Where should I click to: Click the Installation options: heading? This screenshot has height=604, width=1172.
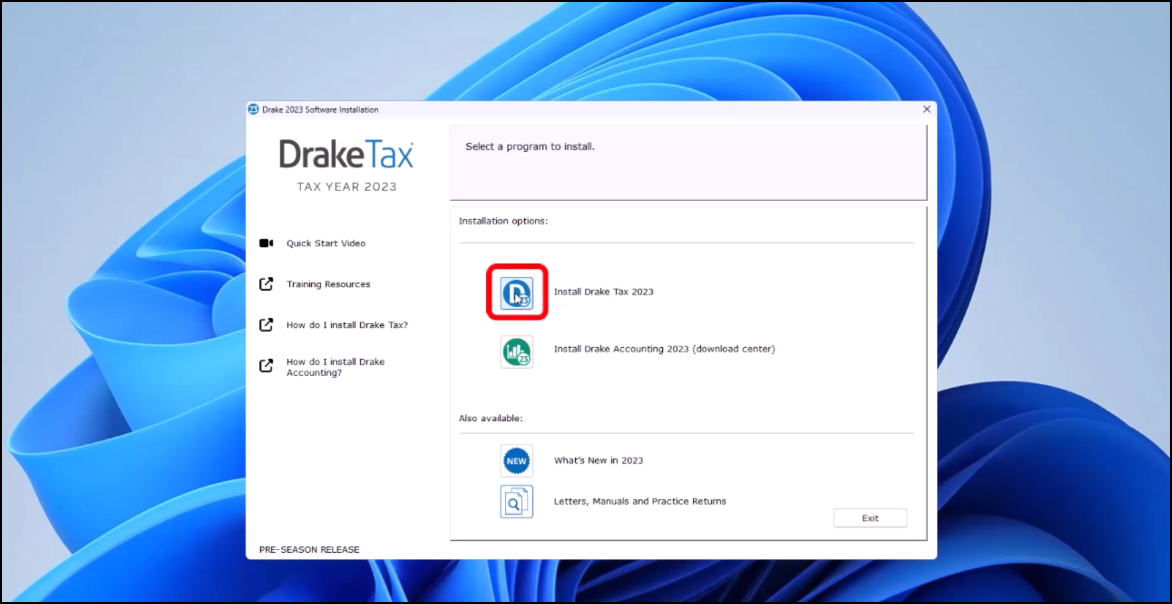point(503,221)
